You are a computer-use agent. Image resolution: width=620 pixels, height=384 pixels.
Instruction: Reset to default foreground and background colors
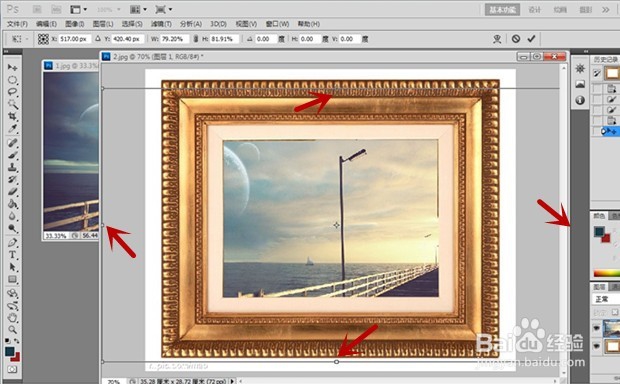click(8, 341)
